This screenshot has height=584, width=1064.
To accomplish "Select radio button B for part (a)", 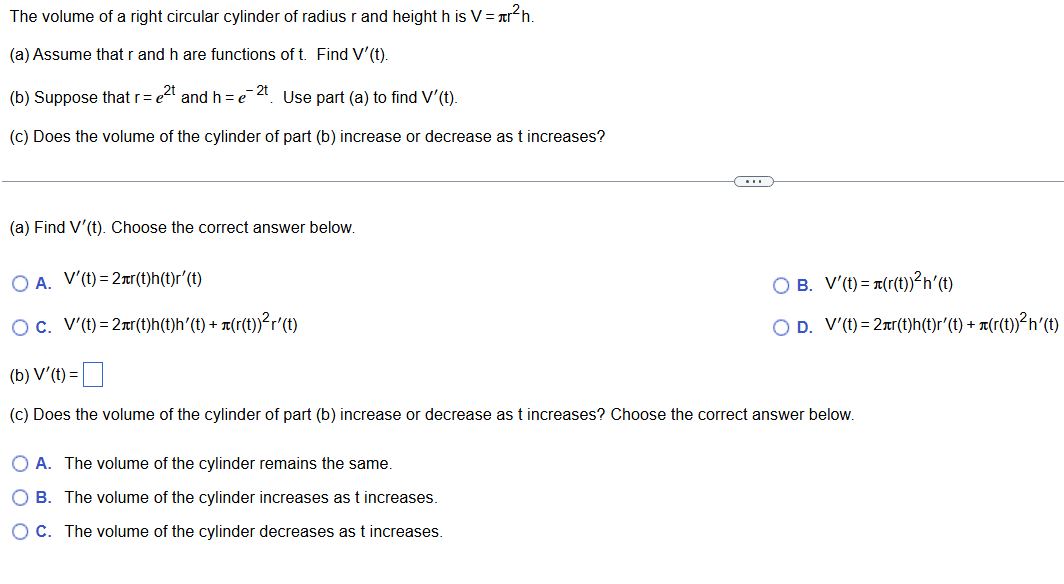I will [780, 285].
